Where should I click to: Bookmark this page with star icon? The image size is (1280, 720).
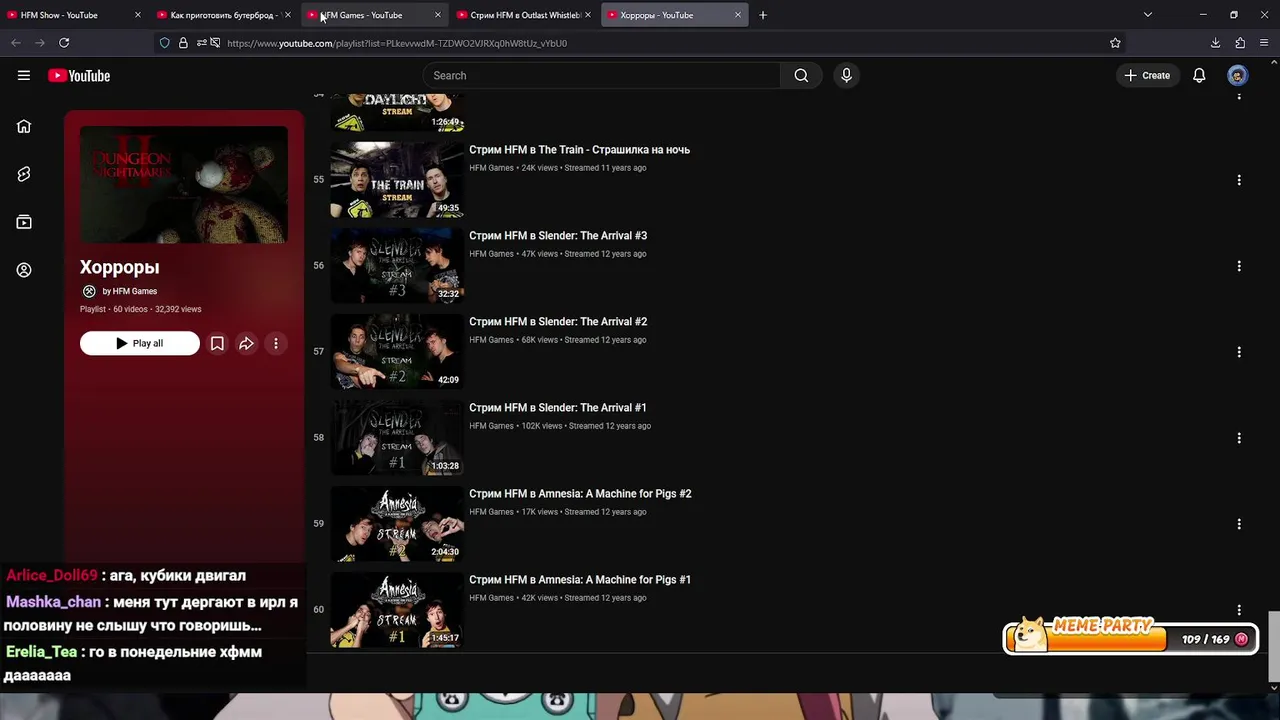point(1115,43)
